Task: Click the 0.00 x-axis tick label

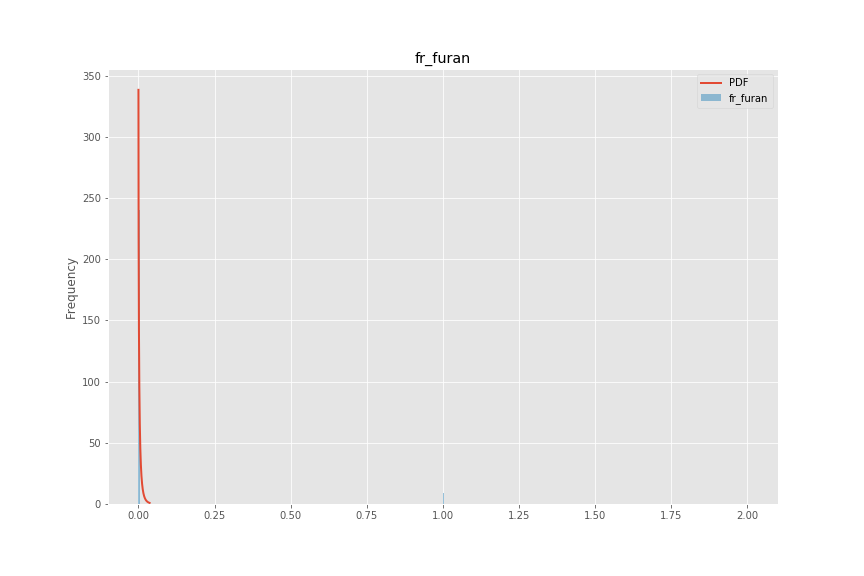Action: [x=138, y=515]
